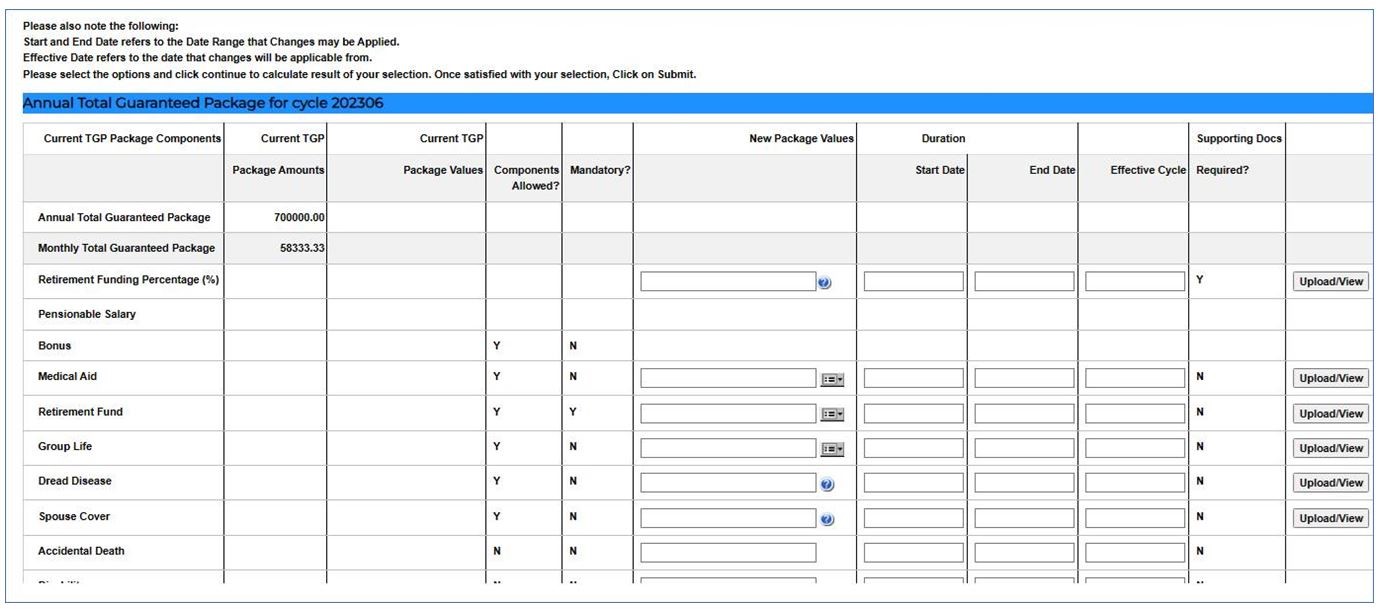
Task: Click Upload/View button for Dread Disease
Action: tap(1330, 483)
